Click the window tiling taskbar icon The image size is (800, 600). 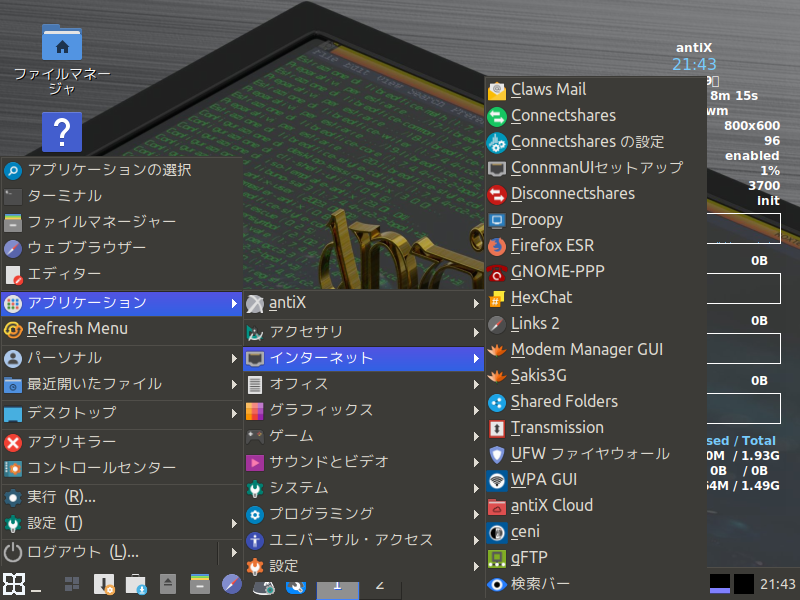(x=72, y=584)
